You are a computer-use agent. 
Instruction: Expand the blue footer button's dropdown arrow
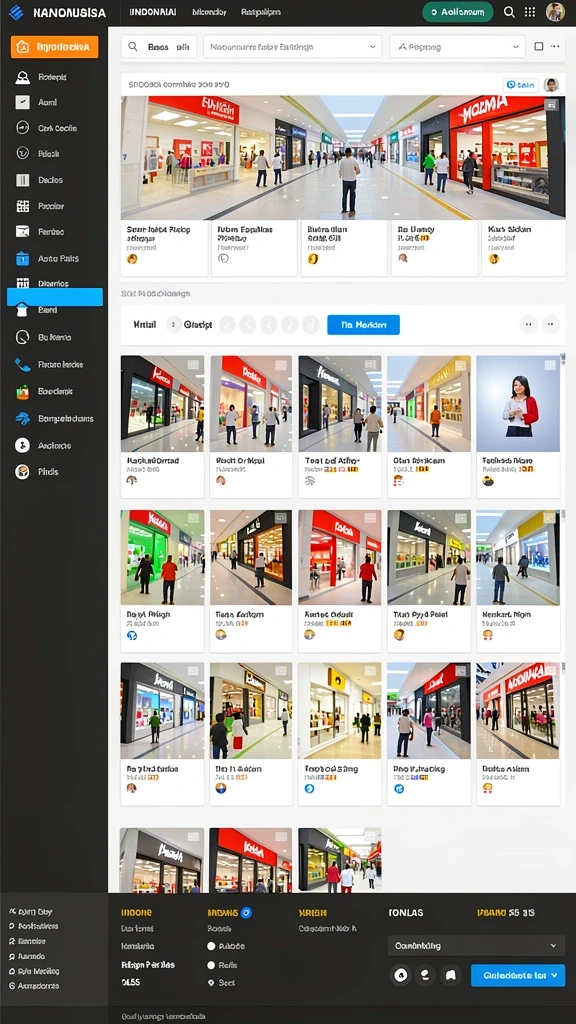pos(554,975)
